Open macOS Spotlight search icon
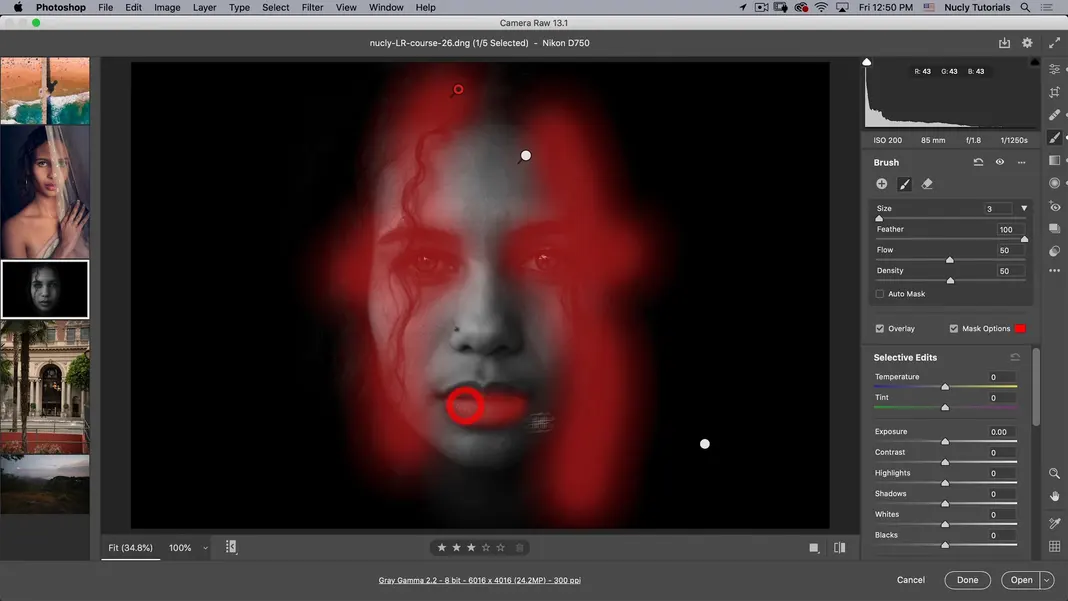This screenshot has height=601, width=1068. [x=1025, y=7]
